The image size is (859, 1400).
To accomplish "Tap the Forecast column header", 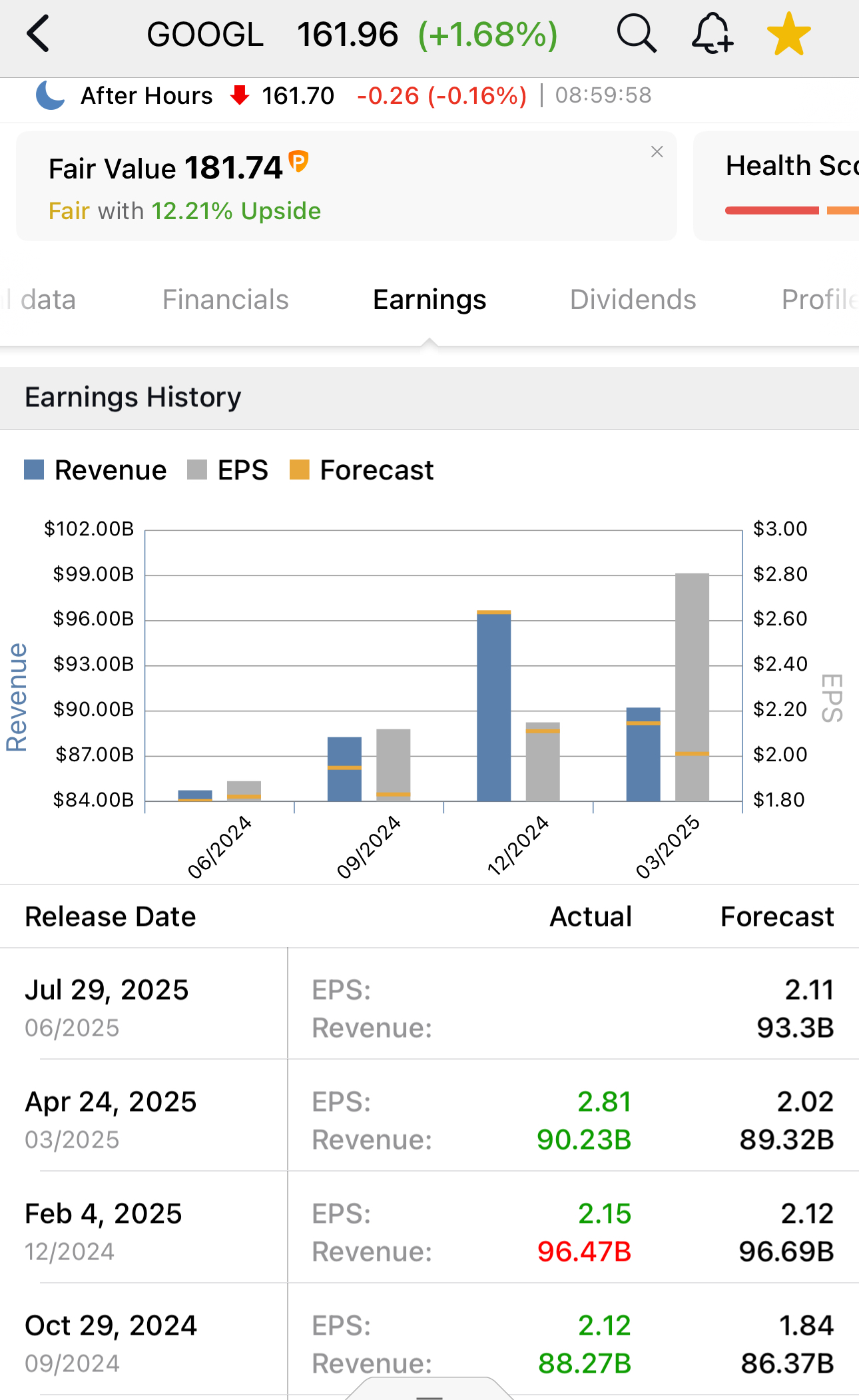I will [x=777, y=916].
